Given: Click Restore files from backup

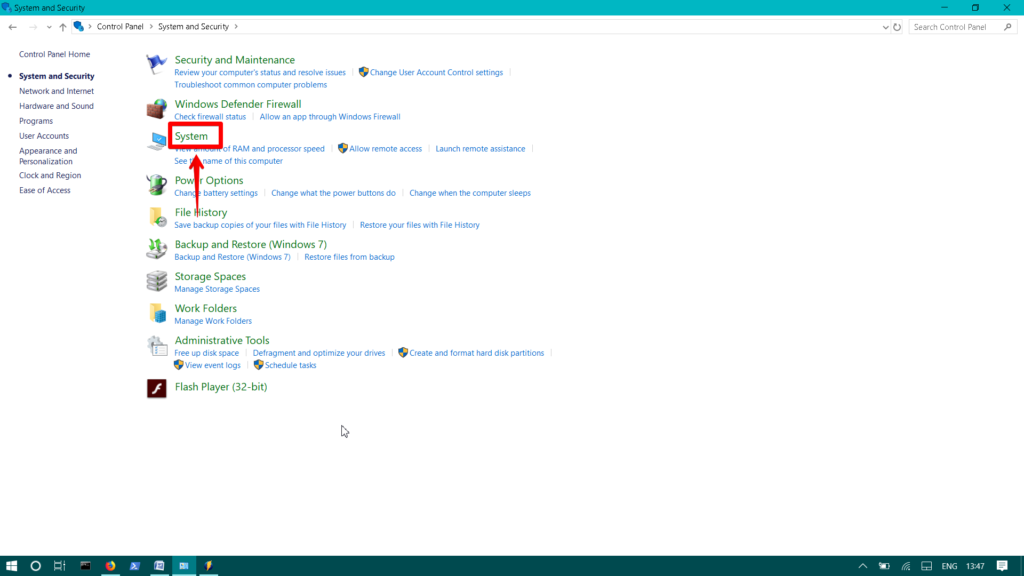Looking at the screenshot, I should pos(349,257).
